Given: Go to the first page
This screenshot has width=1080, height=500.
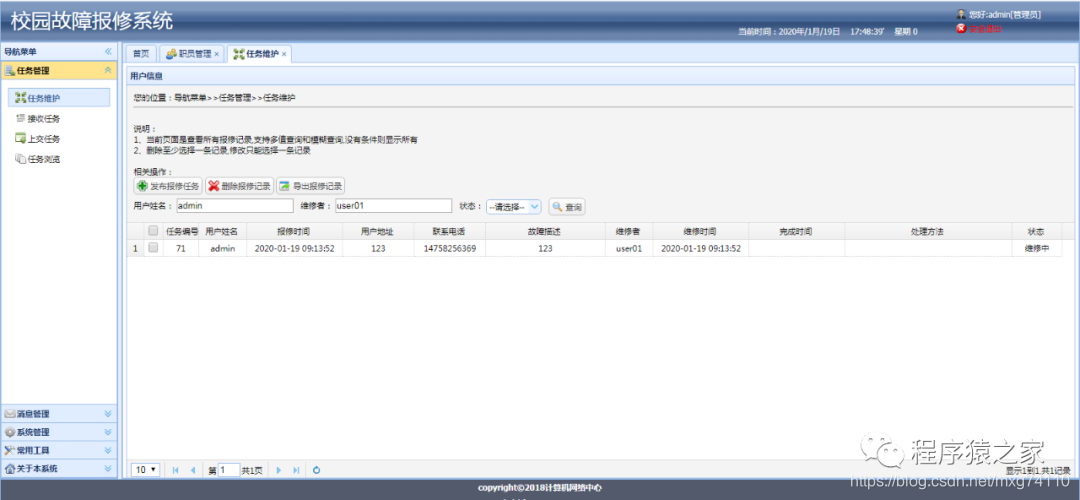Looking at the screenshot, I should click(176, 470).
